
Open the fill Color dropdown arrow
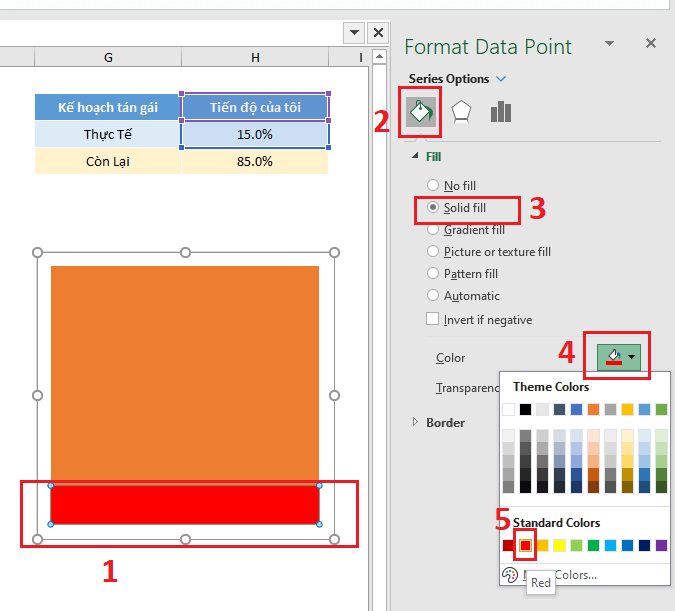632,357
